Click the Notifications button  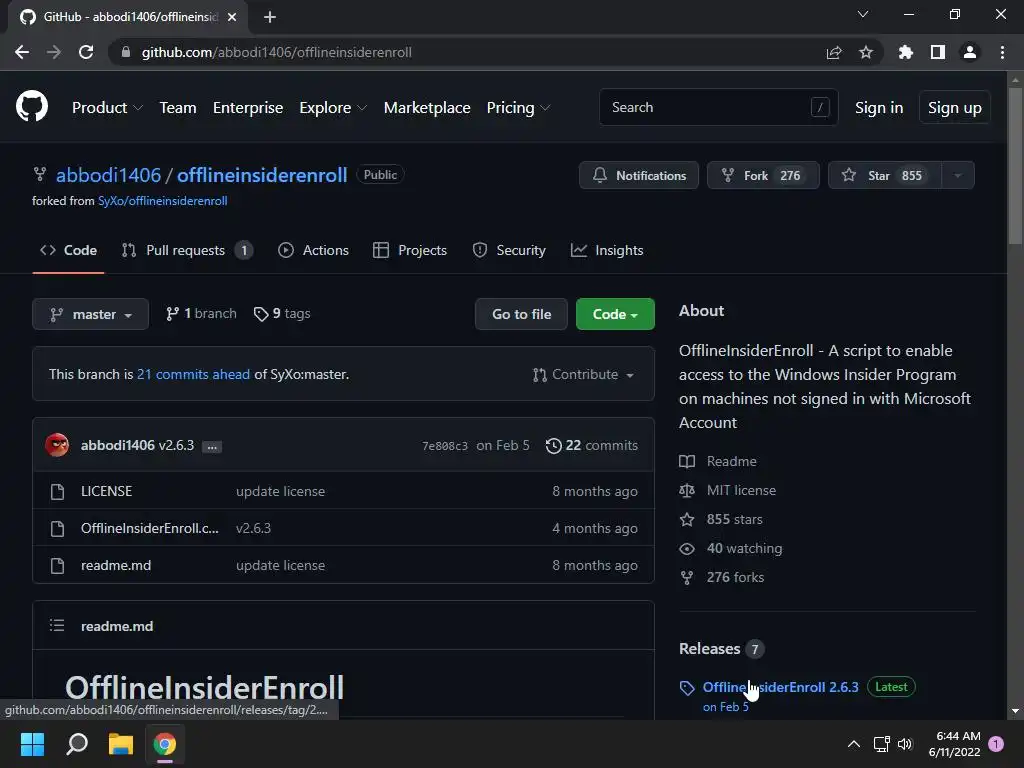639,175
